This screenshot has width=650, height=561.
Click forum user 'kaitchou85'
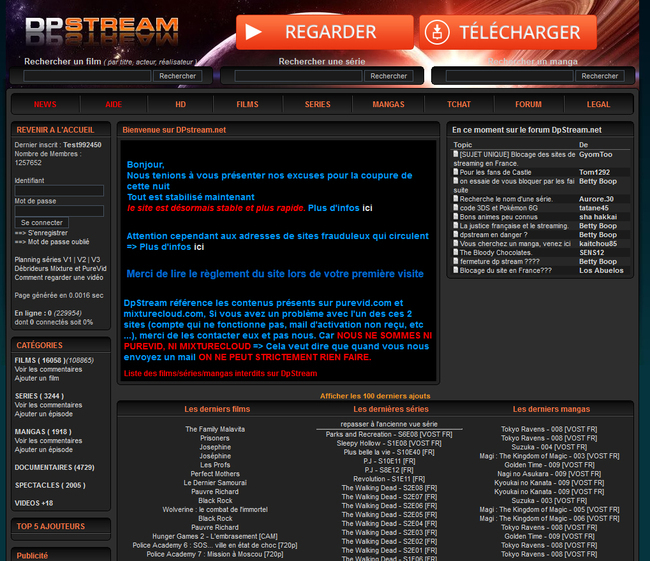tap(598, 243)
